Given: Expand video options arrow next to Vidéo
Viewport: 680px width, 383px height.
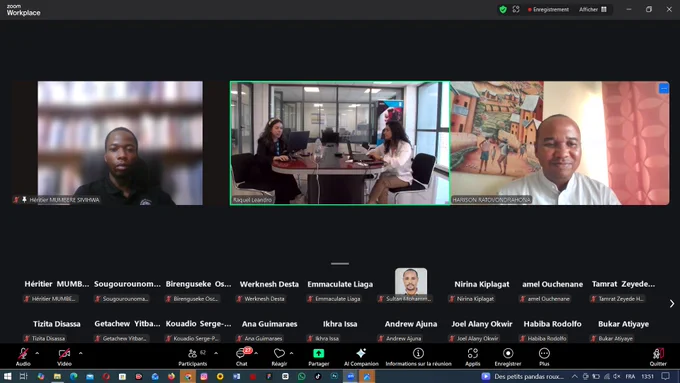Looking at the screenshot, I should [81, 353].
